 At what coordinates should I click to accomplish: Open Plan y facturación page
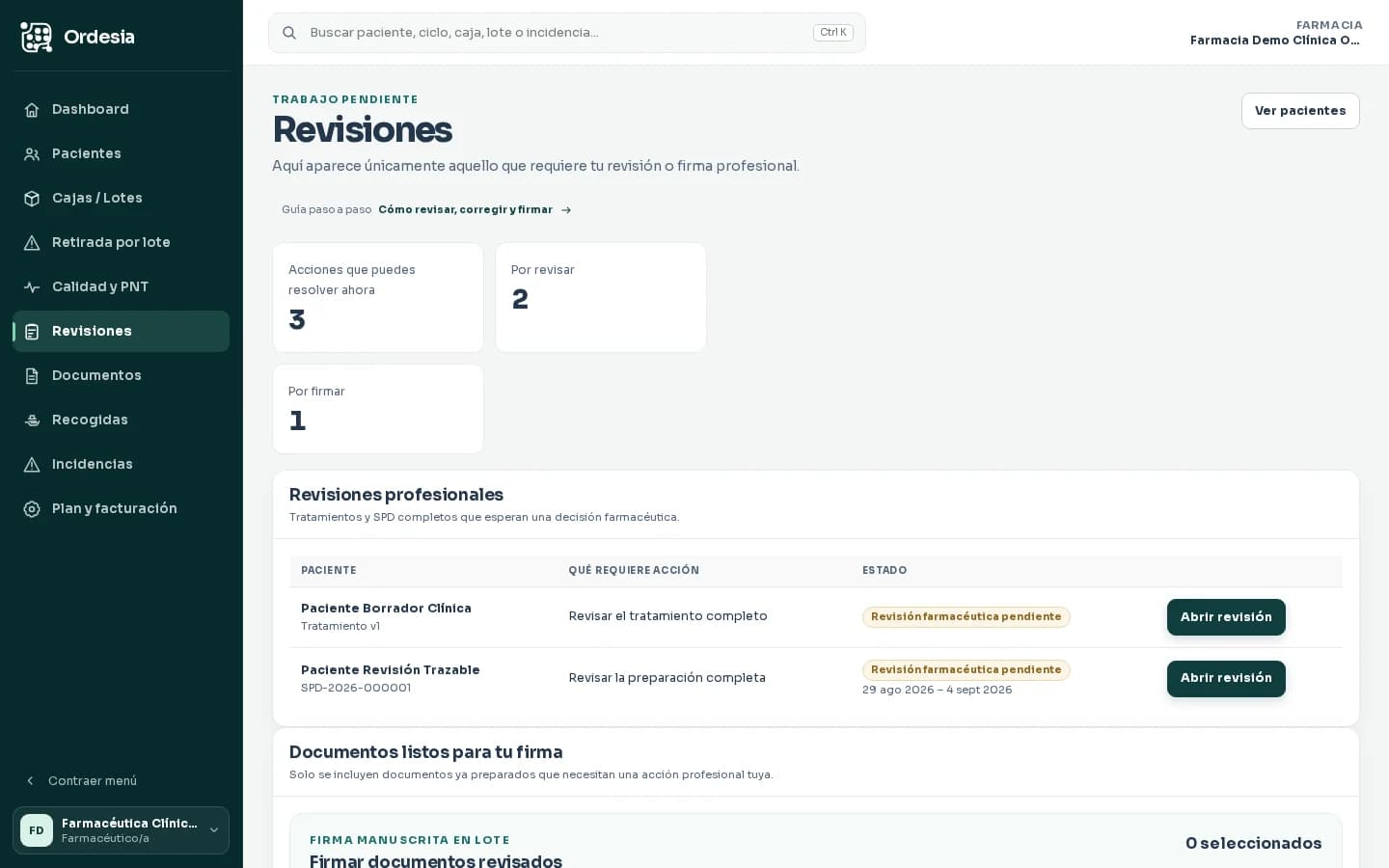click(122, 508)
